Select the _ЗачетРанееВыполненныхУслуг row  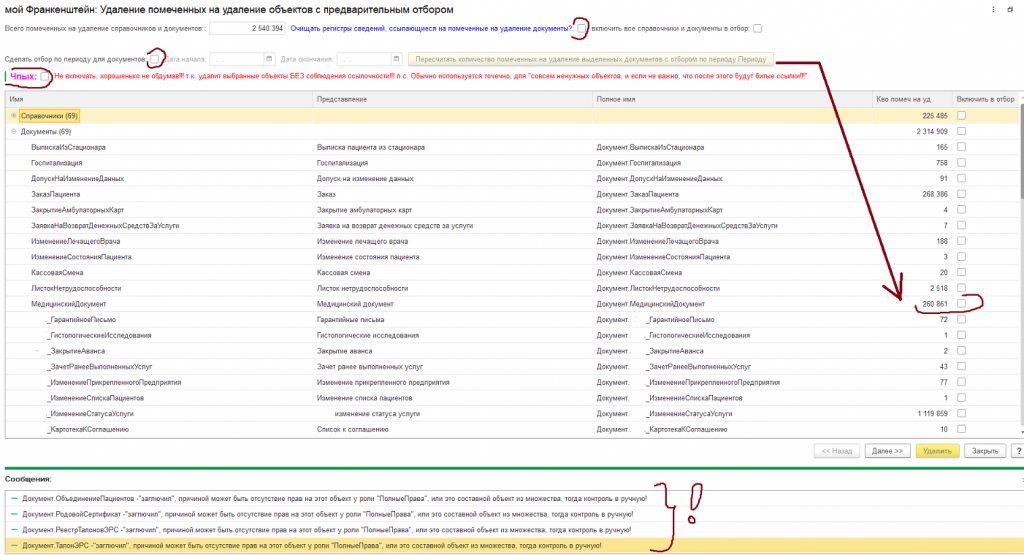click(x=512, y=366)
